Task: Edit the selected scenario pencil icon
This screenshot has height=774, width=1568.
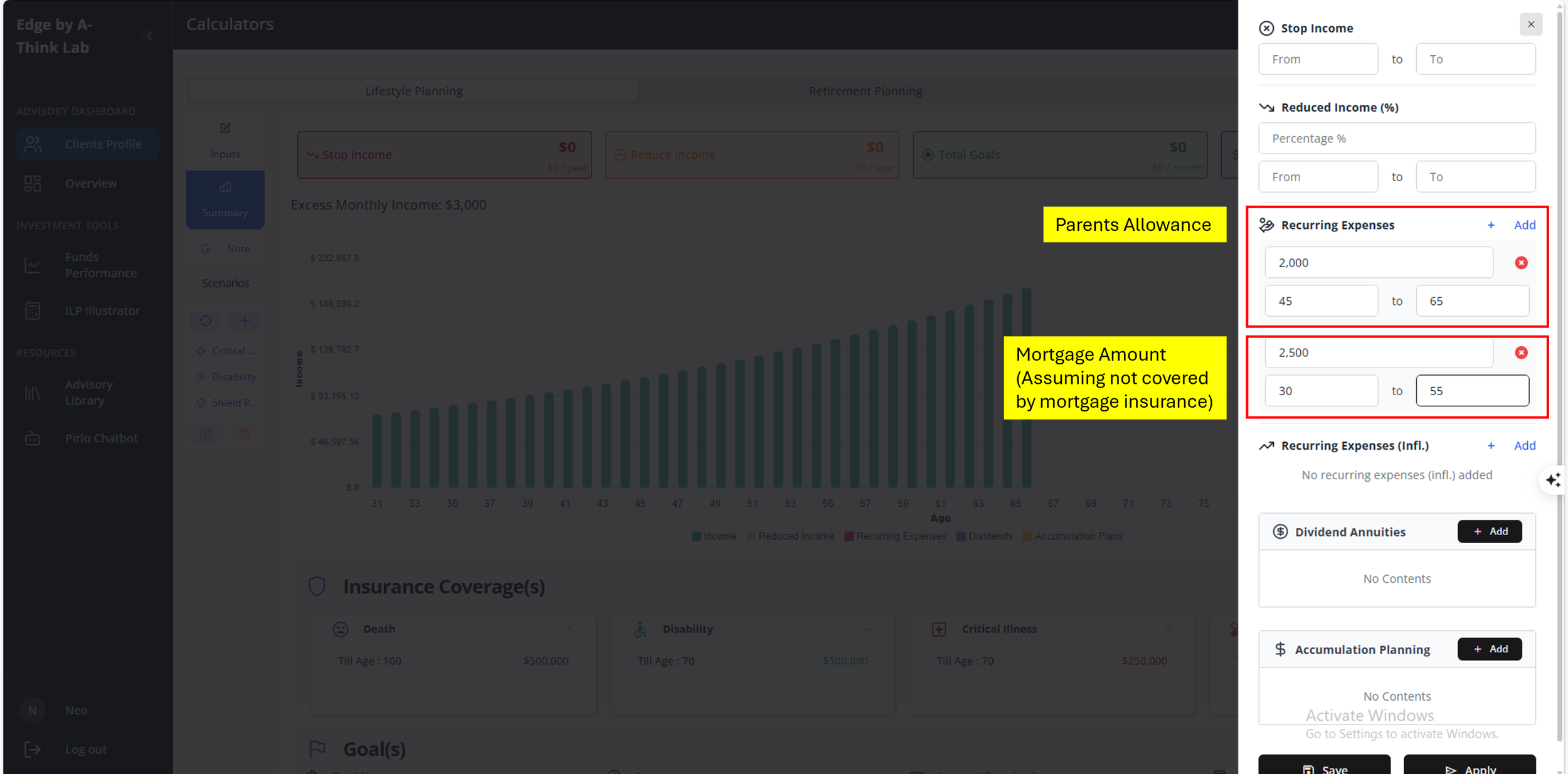Action: click(x=206, y=433)
